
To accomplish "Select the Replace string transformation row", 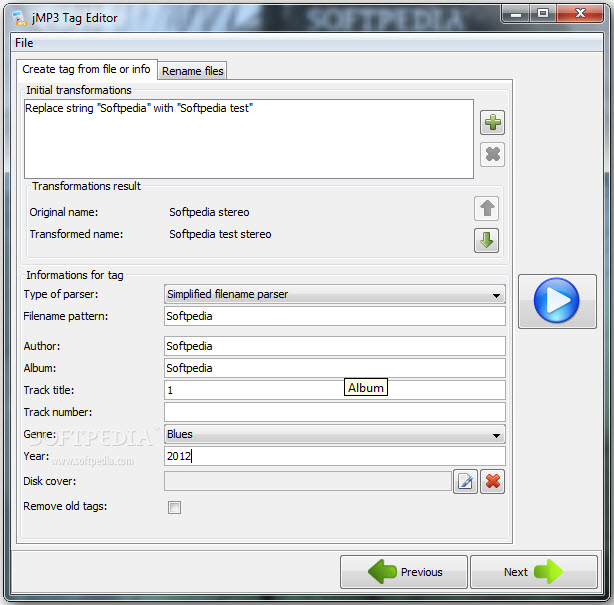I will point(249,108).
